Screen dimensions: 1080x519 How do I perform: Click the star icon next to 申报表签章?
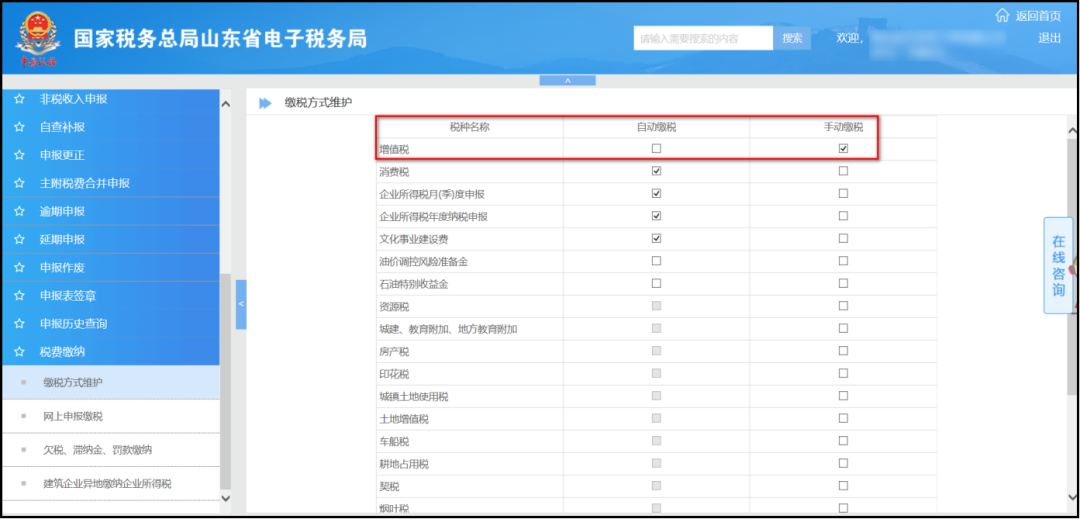[x=19, y=296]
